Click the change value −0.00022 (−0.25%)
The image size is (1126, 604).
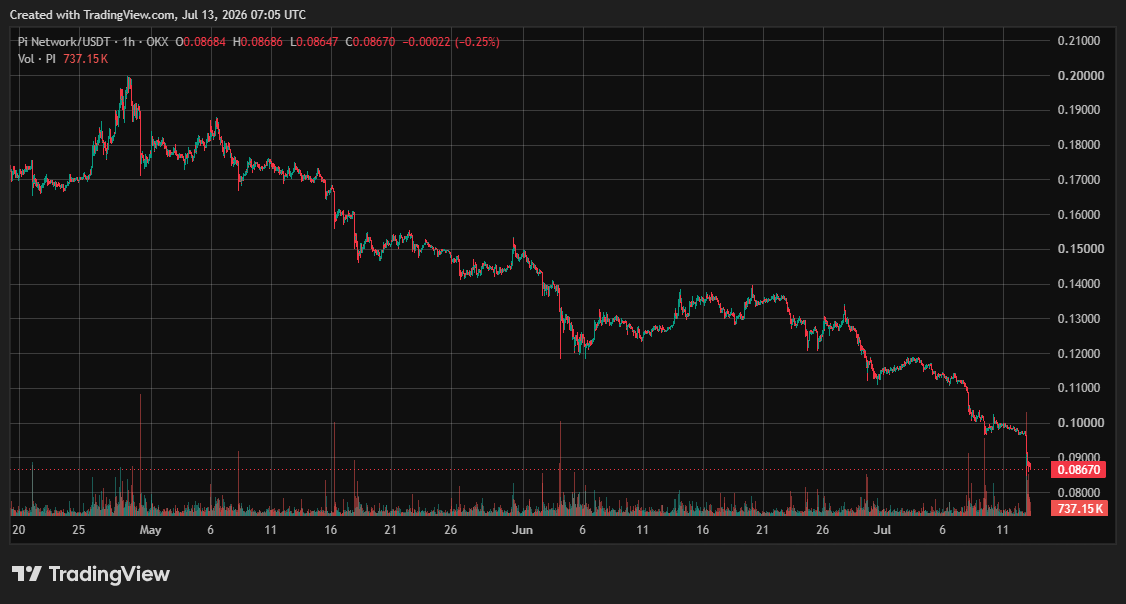pos(451,42)
